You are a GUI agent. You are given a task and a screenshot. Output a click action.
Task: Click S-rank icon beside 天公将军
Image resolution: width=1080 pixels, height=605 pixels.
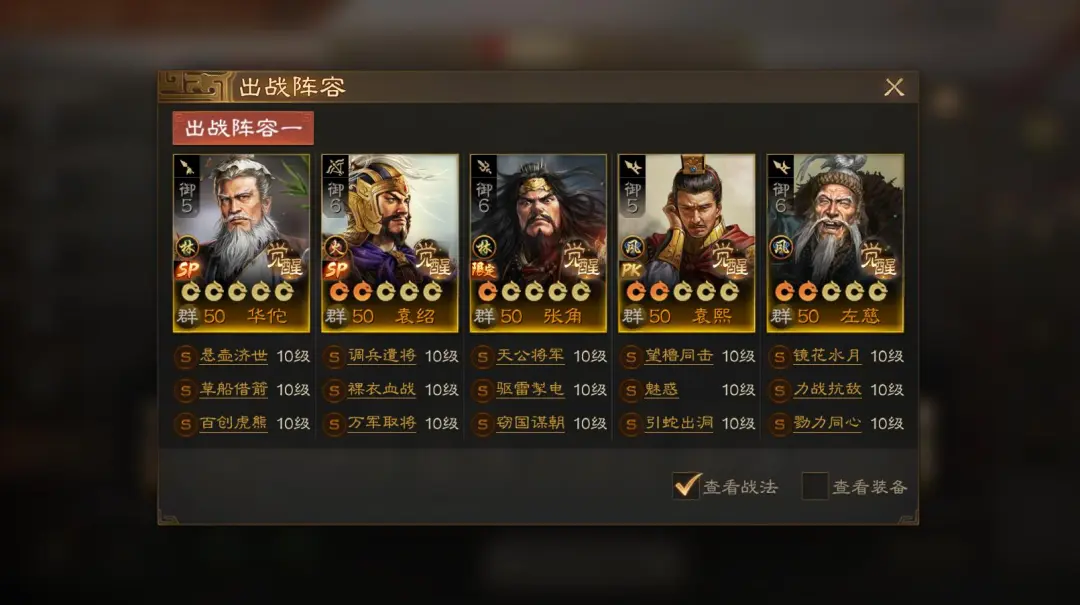[482, 357]
